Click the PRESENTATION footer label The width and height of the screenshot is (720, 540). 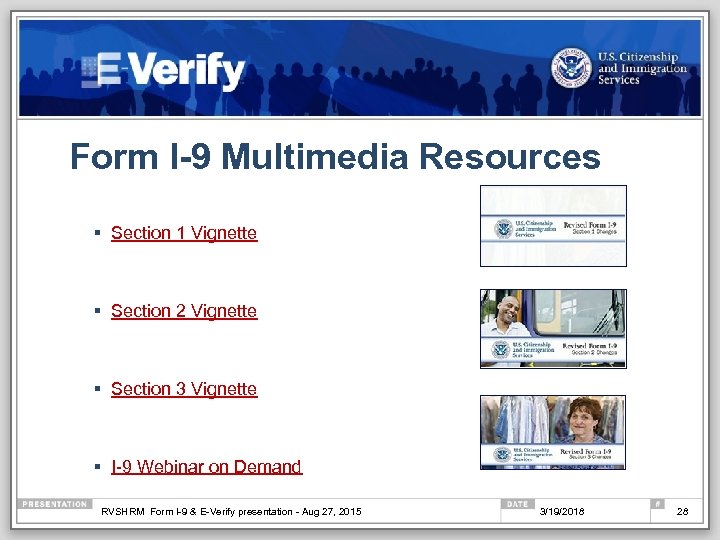[55, 504]
